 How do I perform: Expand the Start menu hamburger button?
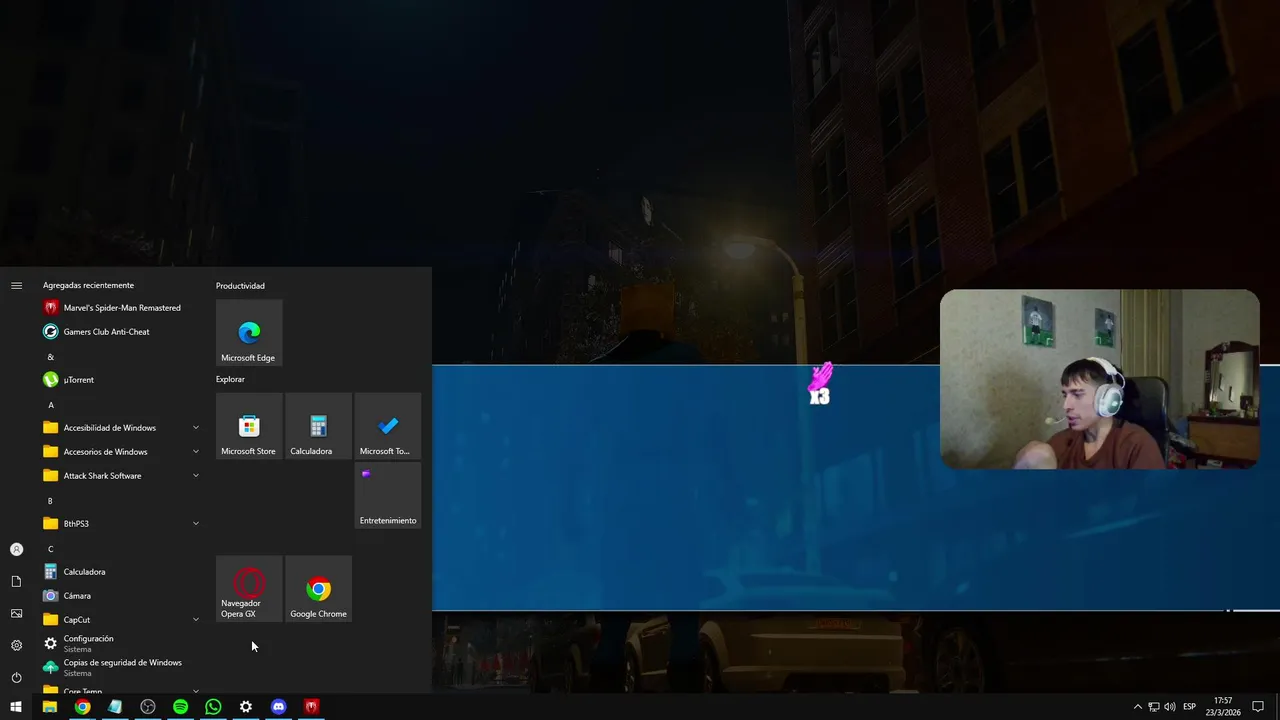[16, 285]
